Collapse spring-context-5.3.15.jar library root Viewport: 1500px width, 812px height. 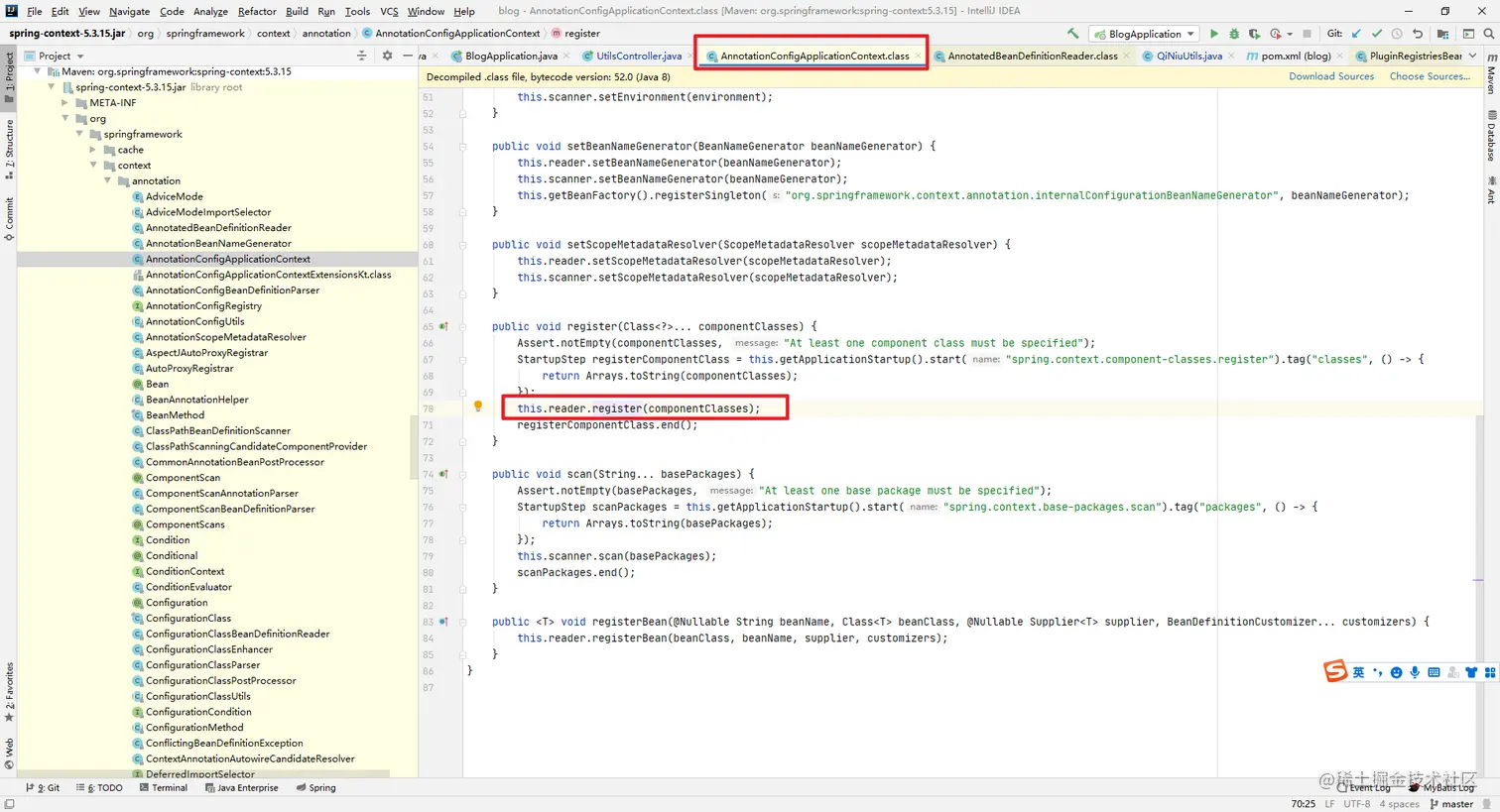(52, 87)
